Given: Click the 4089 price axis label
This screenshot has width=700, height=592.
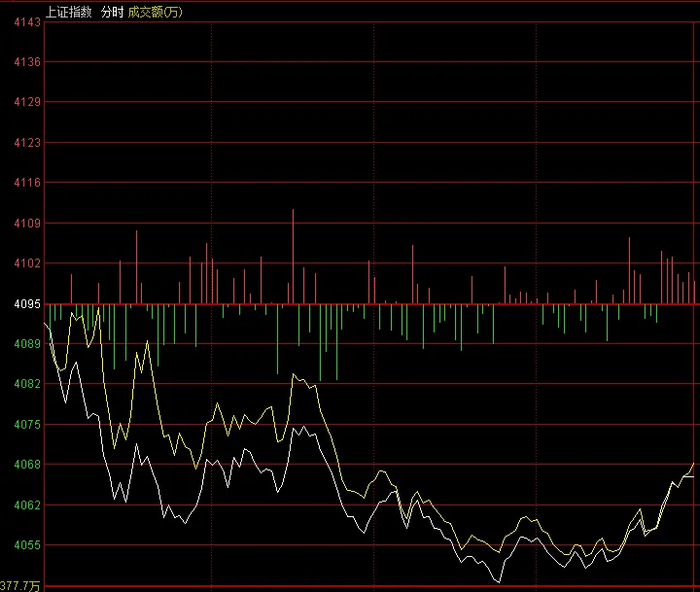Looking at the screenshot, I should tap(27, 344).
